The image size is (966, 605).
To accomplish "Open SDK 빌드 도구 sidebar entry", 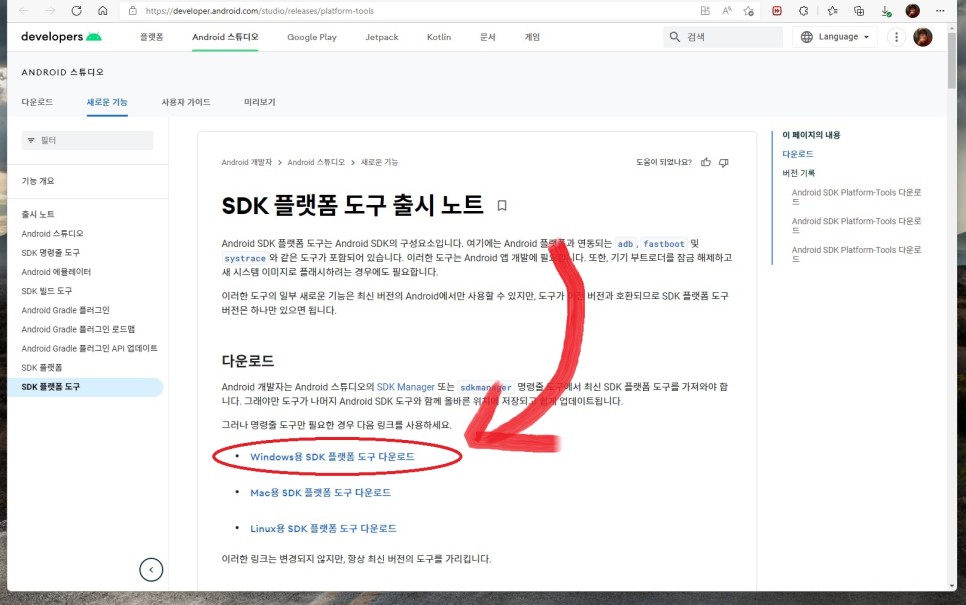I will [x=46, y=291].
